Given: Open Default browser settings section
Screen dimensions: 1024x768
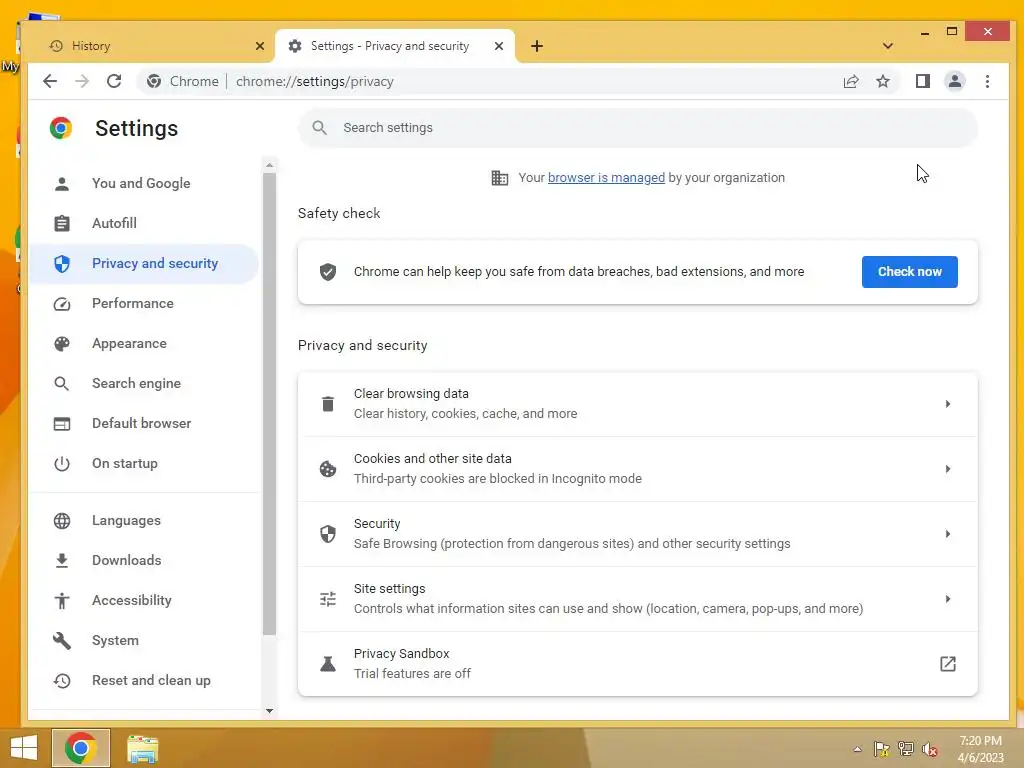Looking at the screenshot, I should [144, 423].
